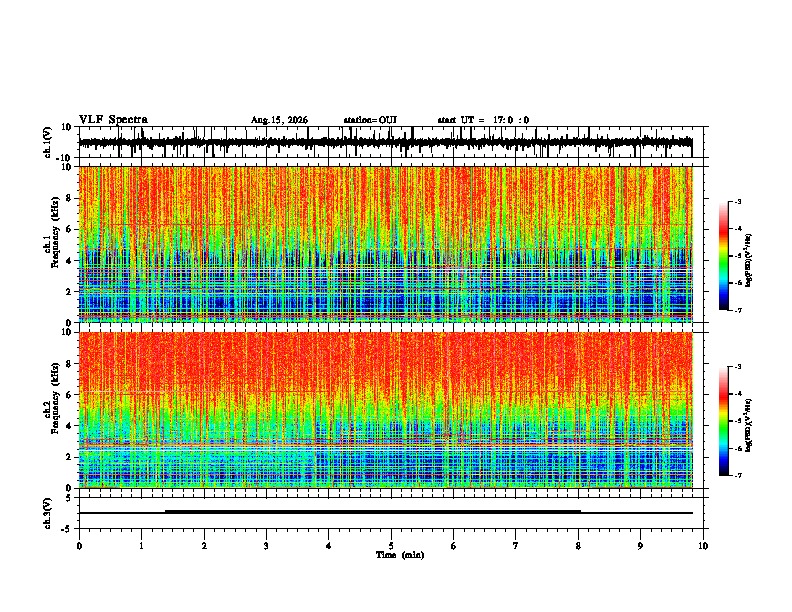Click inside the ch.2 spectrogram plot
The width and height of the screenshot is (792, 612).
[x=385, y=410]
